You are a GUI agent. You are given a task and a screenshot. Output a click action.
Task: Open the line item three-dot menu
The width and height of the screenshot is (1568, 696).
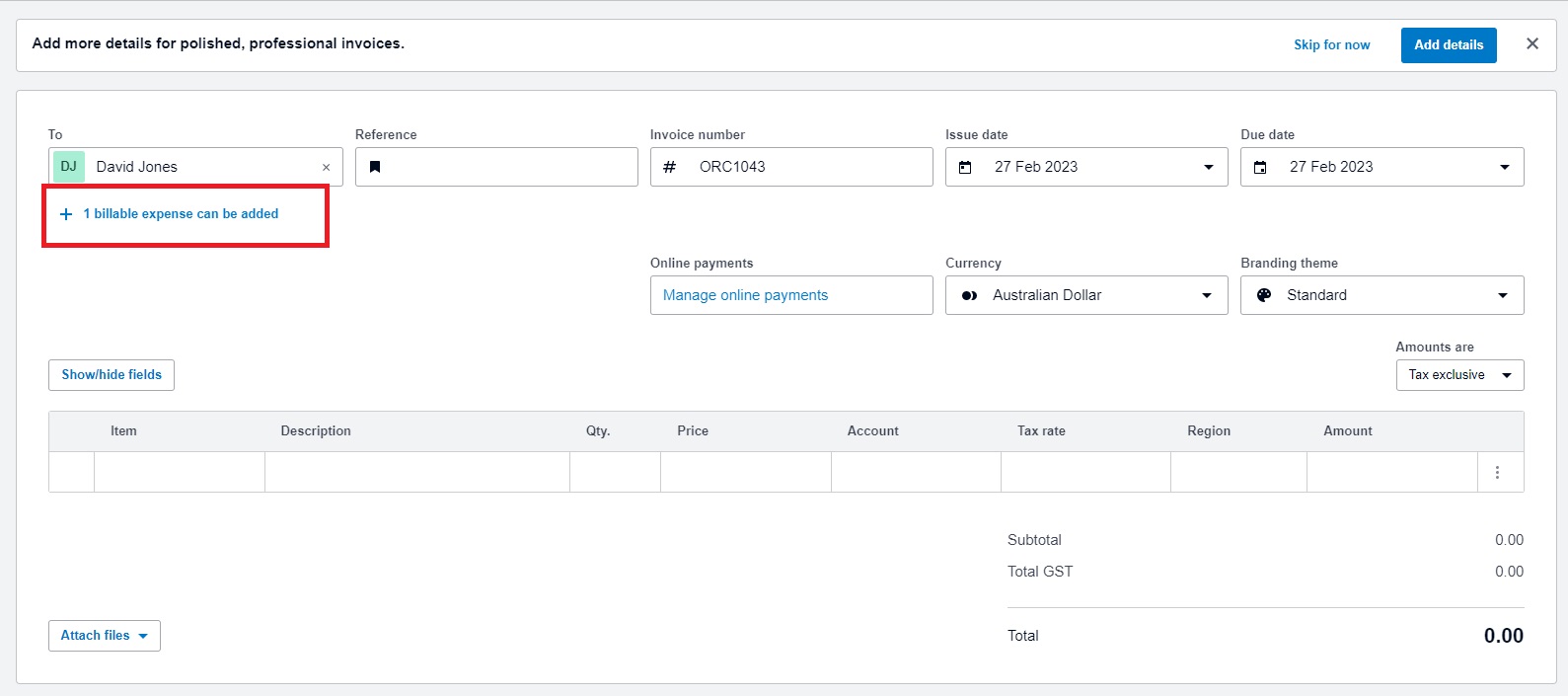[x=1497, y=472]
